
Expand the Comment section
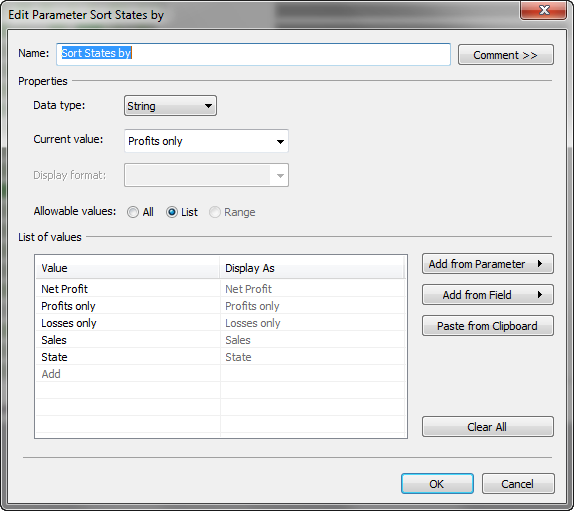coord(506,55)
